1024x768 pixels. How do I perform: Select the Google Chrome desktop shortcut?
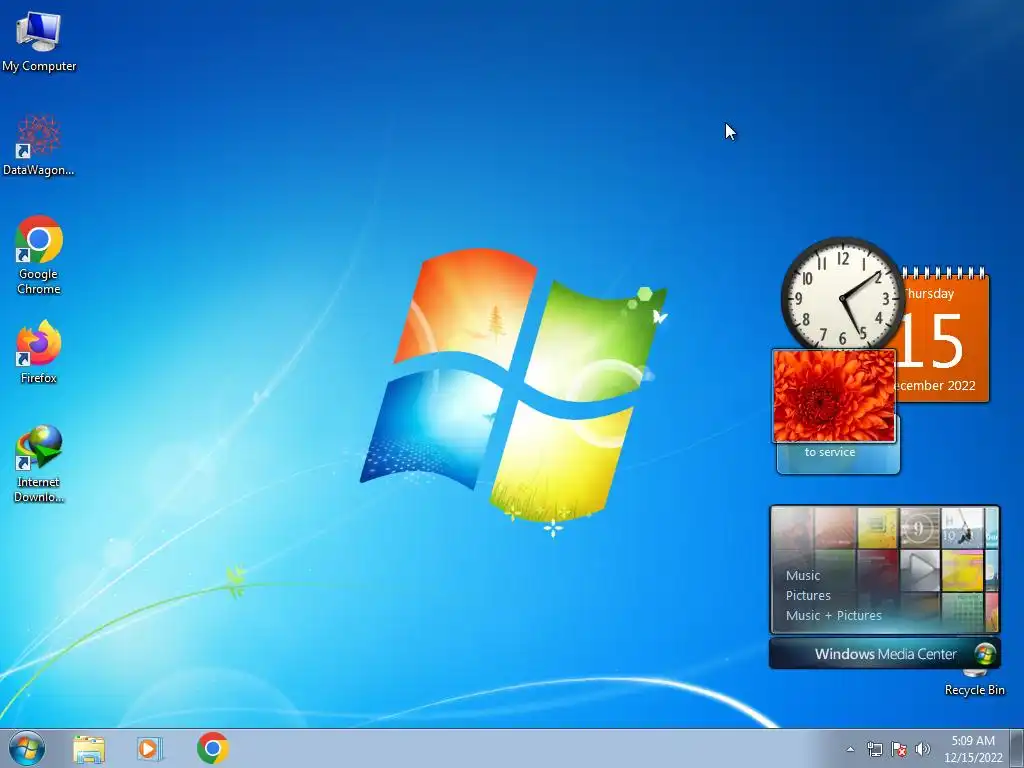[x=39, y=255]
